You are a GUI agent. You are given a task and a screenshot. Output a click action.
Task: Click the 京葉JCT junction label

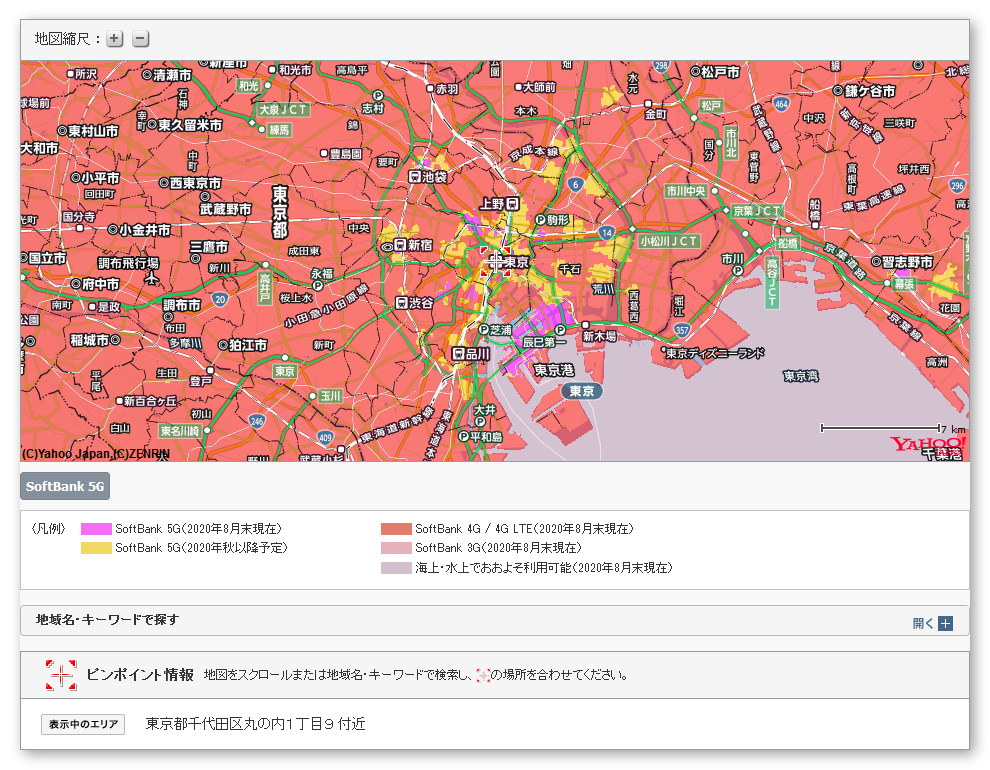756,211
